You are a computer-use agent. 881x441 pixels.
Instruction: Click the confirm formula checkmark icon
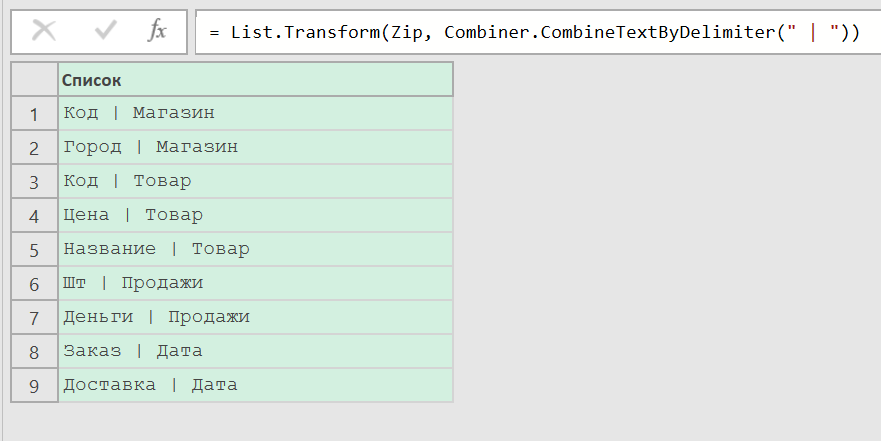point(104,31)
